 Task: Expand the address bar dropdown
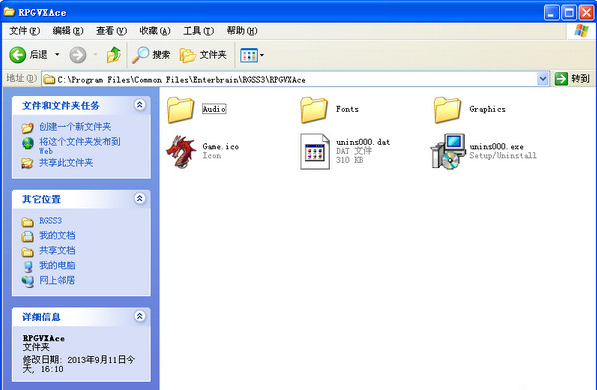(543, 79)
